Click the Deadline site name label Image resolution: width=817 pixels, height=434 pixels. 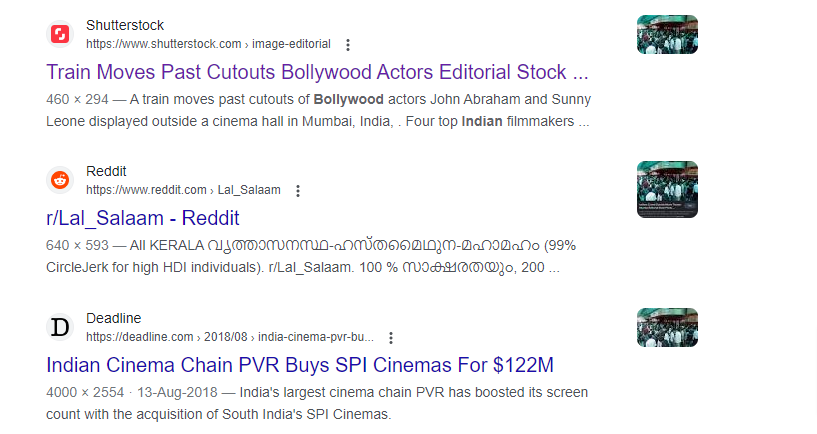(x=114, y=318)
